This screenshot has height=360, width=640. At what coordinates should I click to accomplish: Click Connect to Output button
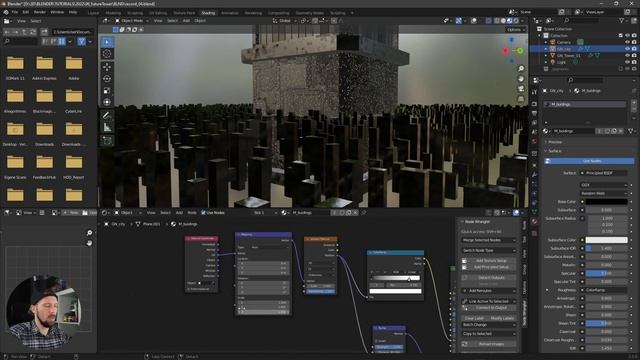(x=489, y=308)
